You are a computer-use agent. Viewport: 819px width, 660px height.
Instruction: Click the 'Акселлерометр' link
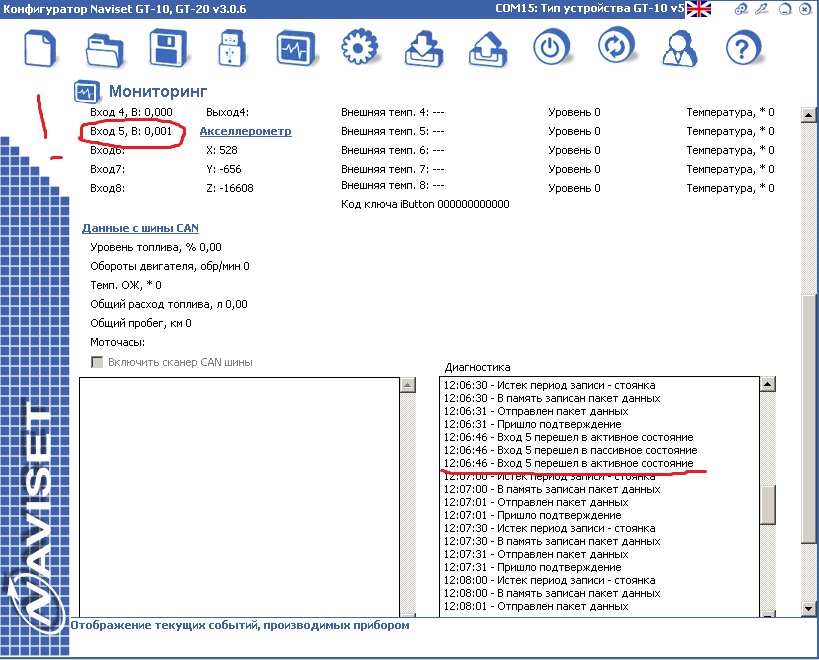point(246,131)
